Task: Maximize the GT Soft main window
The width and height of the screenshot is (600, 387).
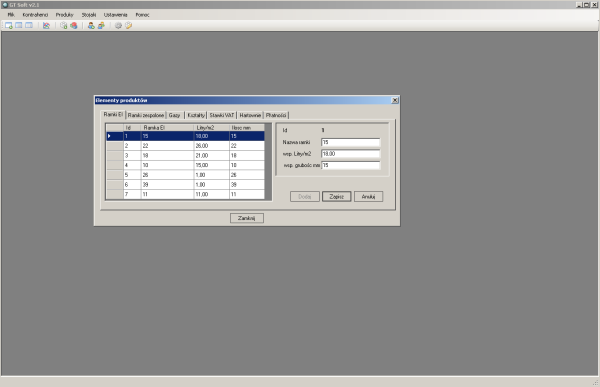Action: [x=586, y=5]
